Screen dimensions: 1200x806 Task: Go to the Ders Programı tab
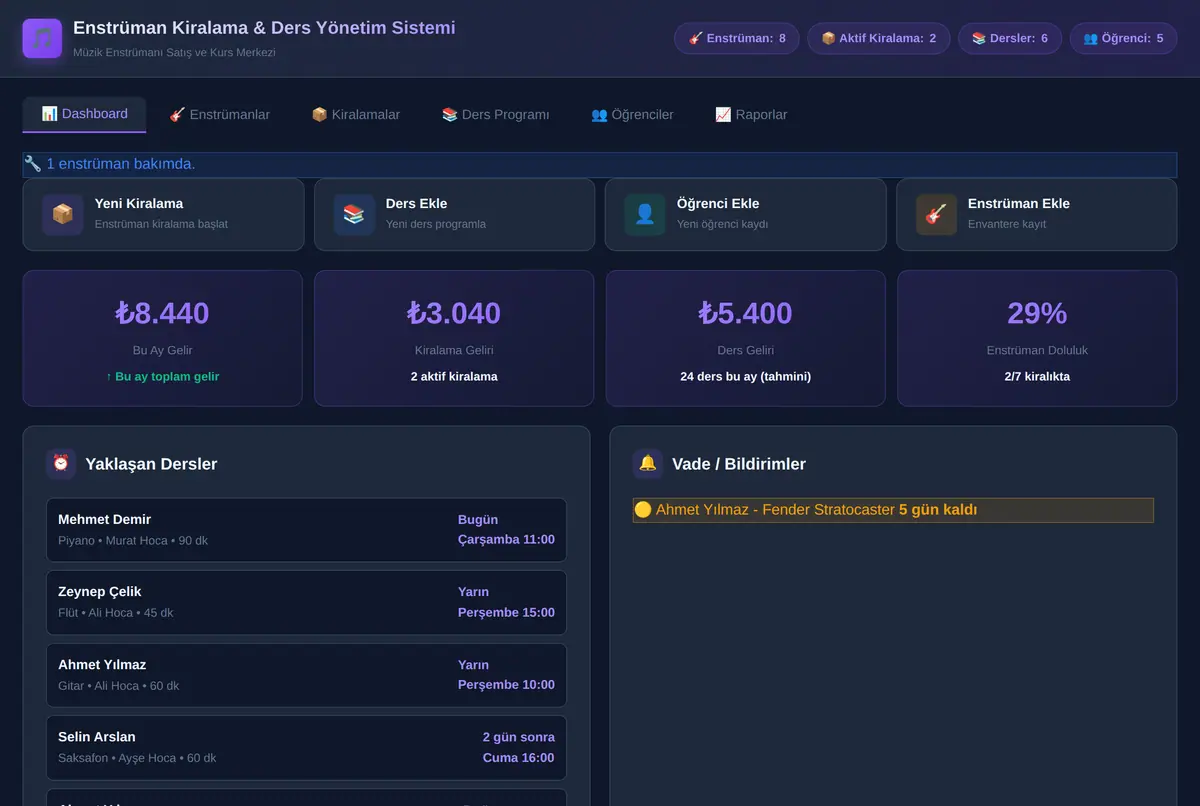(x=495, y=115)
